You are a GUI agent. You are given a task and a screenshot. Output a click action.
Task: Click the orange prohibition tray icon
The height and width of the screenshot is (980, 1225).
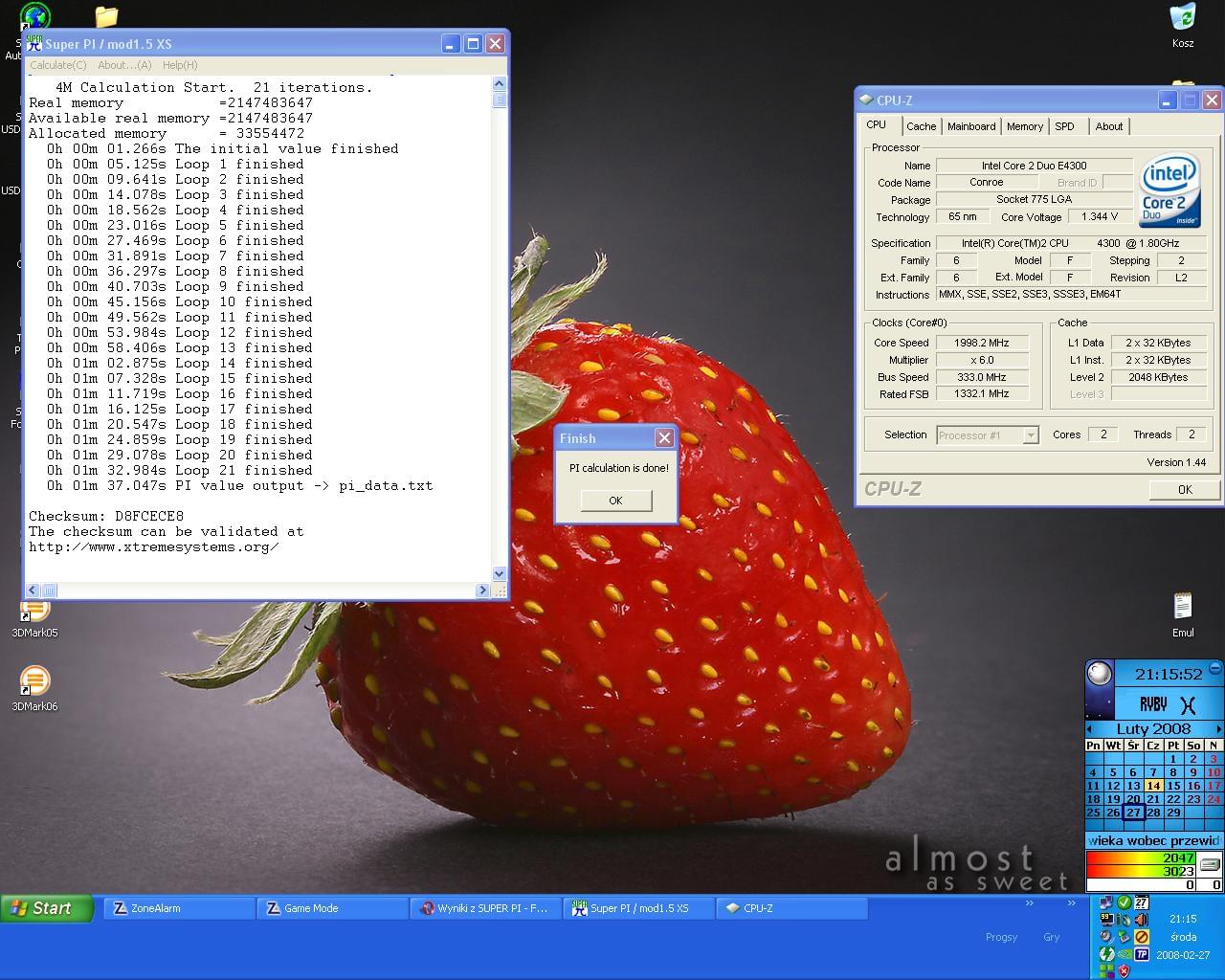(1142, 937)
